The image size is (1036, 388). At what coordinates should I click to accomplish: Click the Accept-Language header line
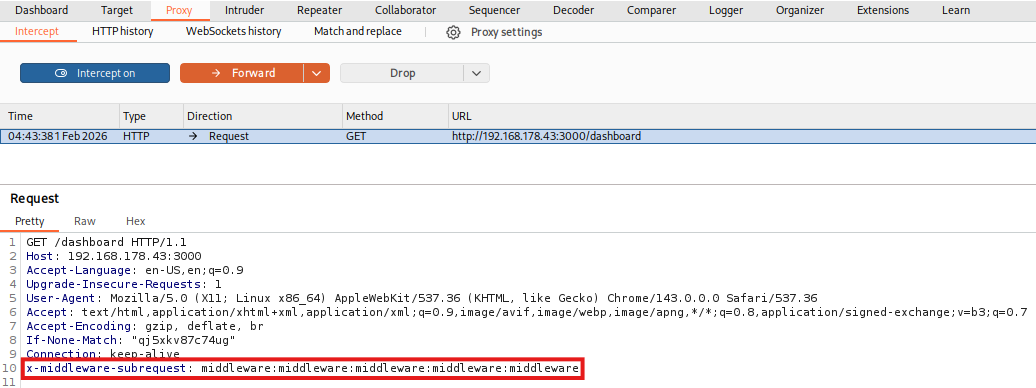tap(135, 270)
